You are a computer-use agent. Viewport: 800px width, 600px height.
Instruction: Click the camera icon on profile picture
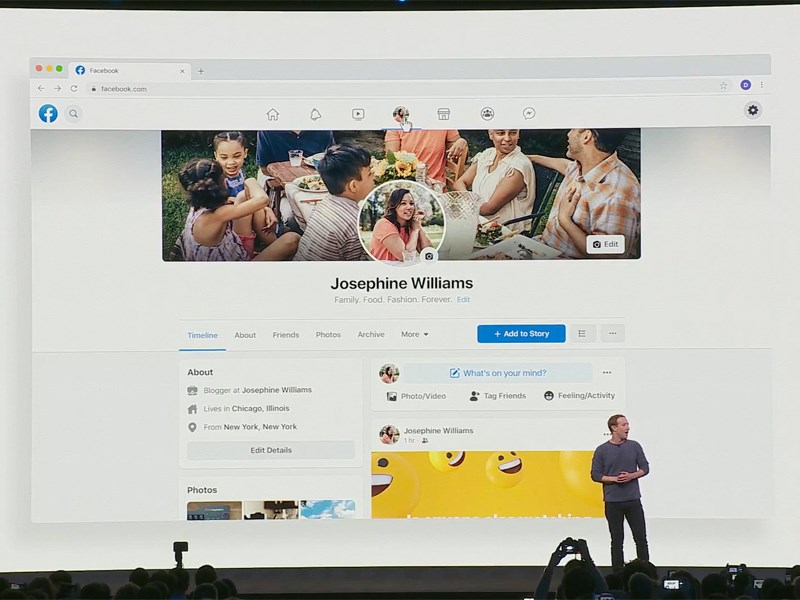429,256
